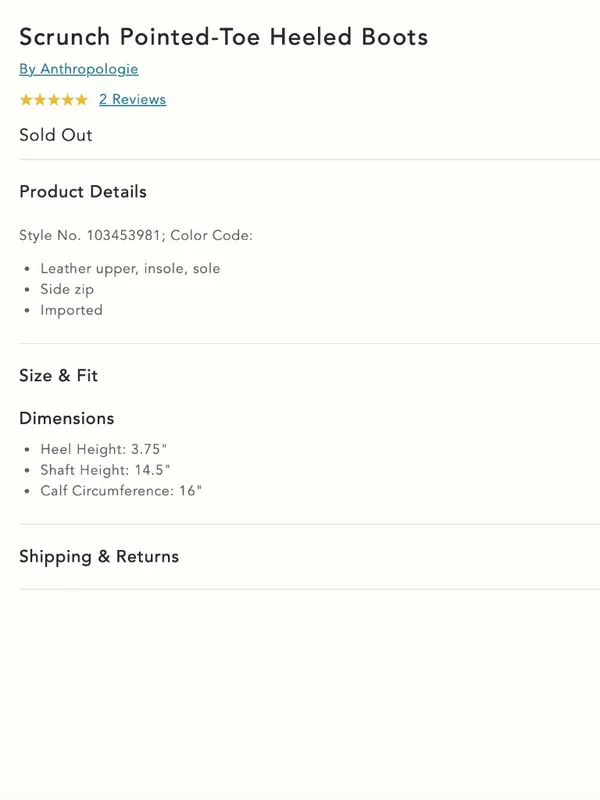Image resolution: width=600 pixels, height=800 pixels.
Task: Expand the Shipping & Returns section
Action: click(x=99, y=557)
